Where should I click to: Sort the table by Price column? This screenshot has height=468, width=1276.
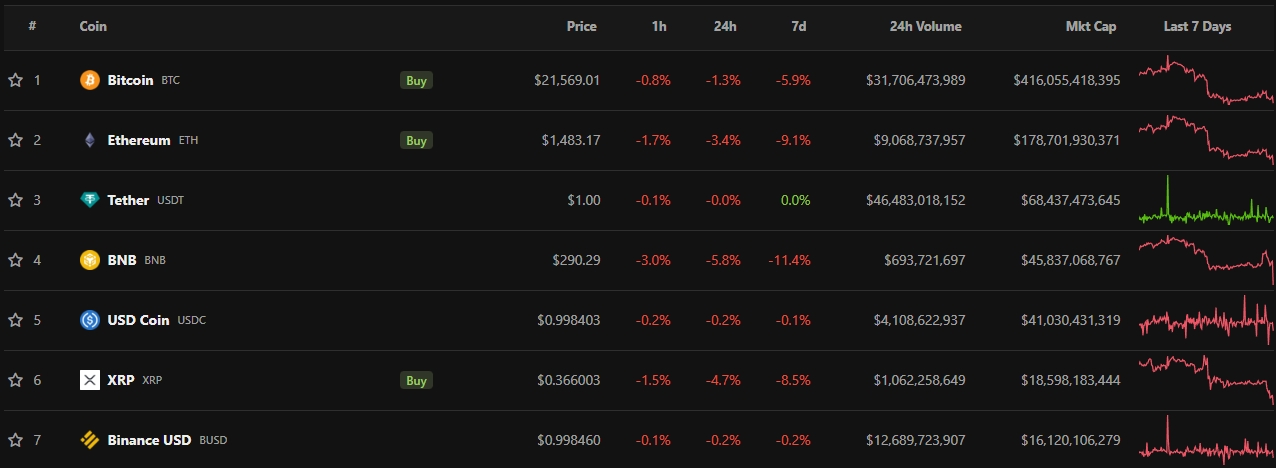pos(581,26)
